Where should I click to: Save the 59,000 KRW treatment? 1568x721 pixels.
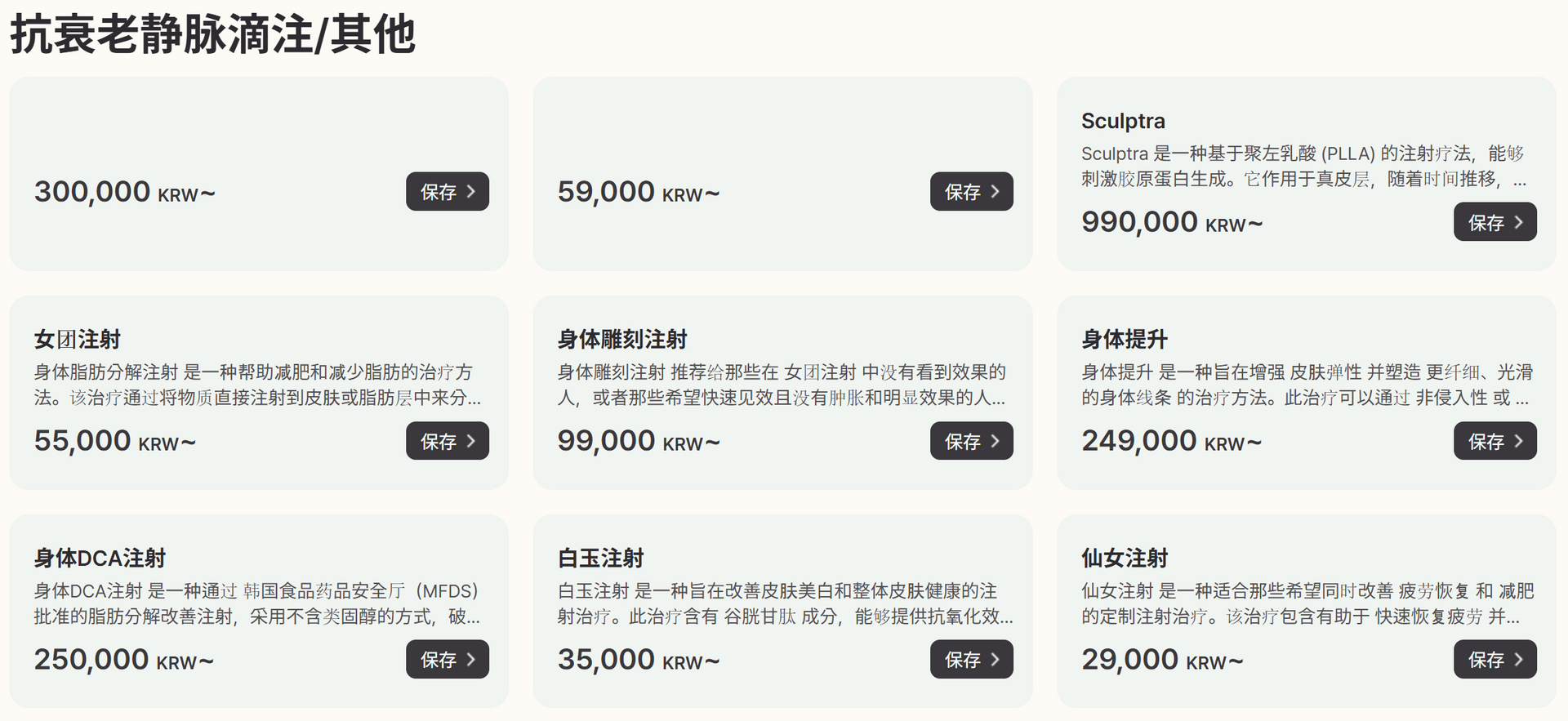click(971, 192)
